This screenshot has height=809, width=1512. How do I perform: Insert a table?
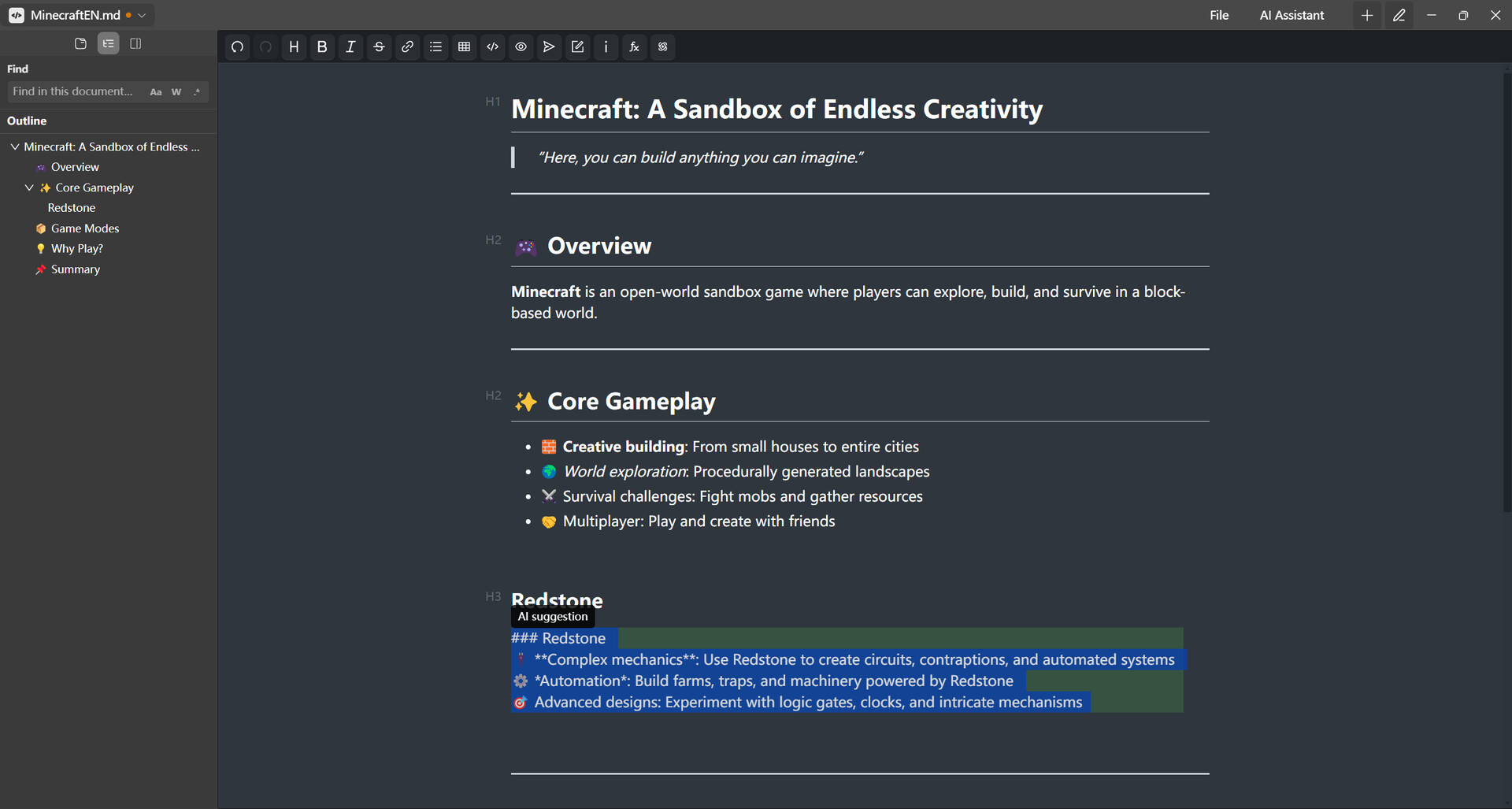(x=464, y=46)
